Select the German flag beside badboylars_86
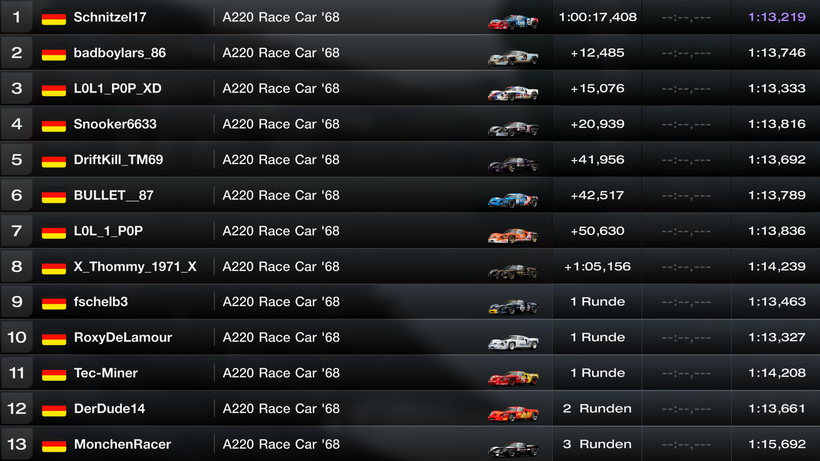 [54, 53]
